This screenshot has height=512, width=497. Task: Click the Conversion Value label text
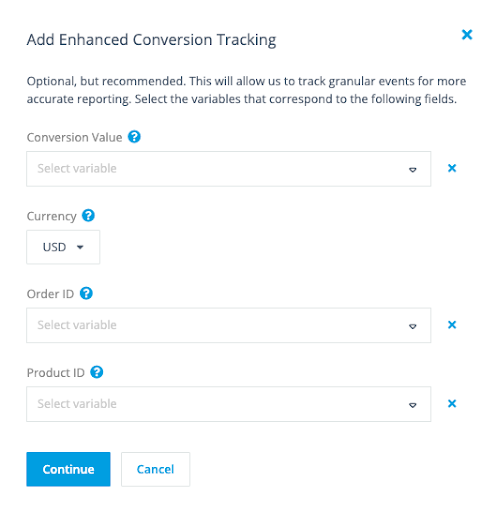(74, 137)
